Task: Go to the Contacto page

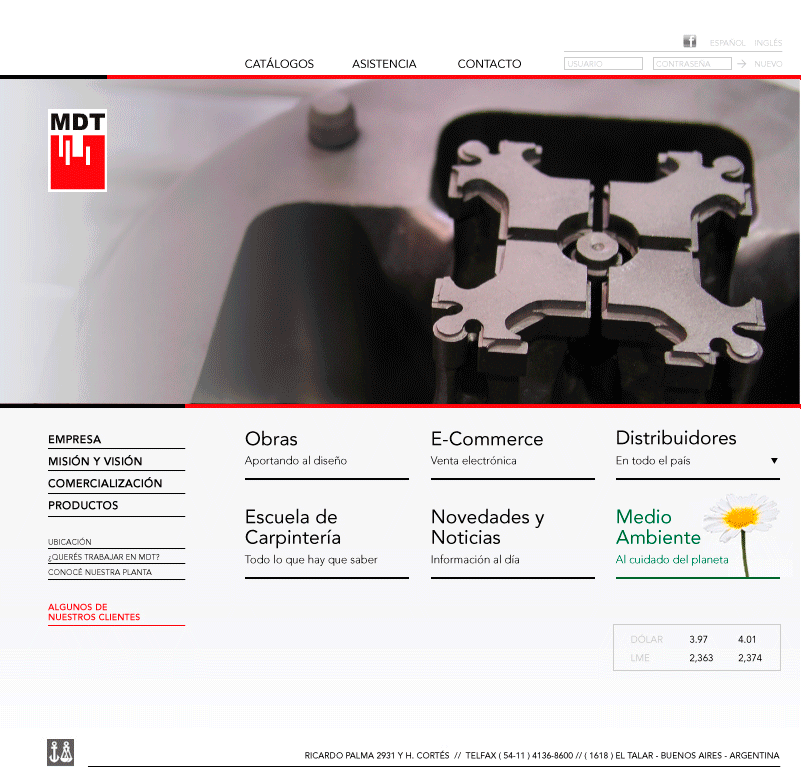Action: 489,64
